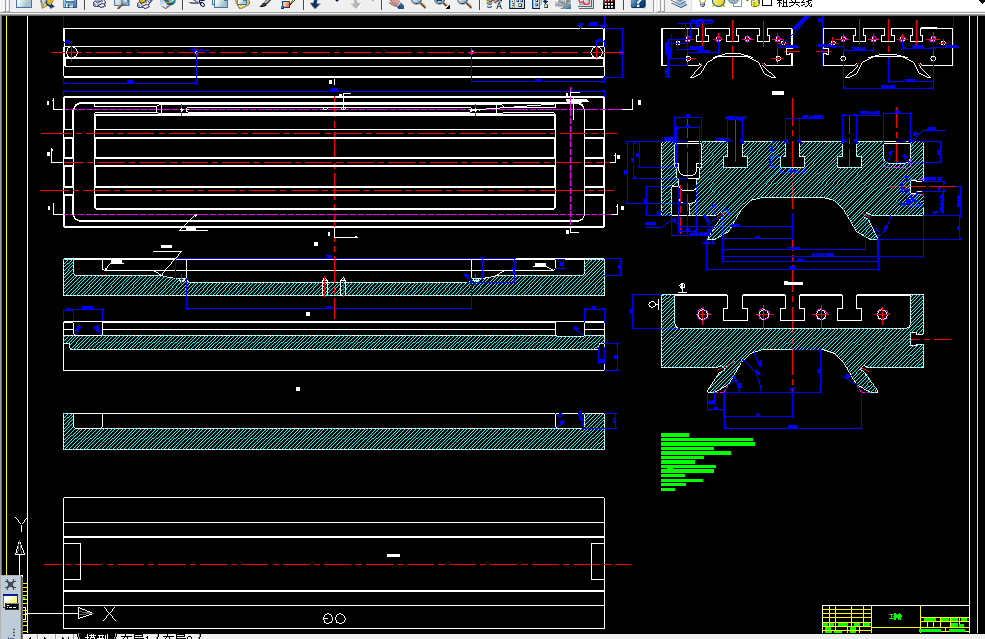Click the Save icon in the toolbar
Image resolution: width=985 pixels, height=639 pixels.
[x=70, y=6]
